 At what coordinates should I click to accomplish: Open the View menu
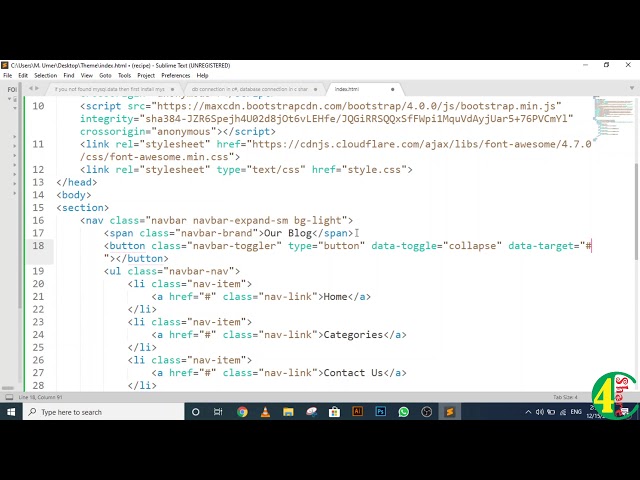tap(87, 76)
